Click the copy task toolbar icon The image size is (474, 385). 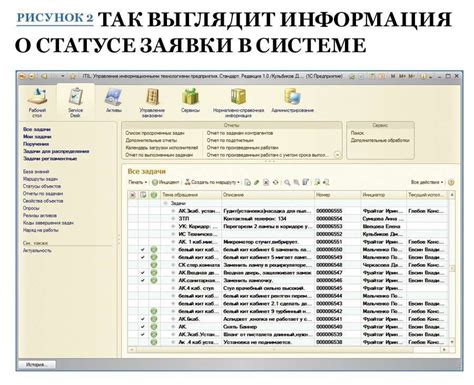(248, 182)
